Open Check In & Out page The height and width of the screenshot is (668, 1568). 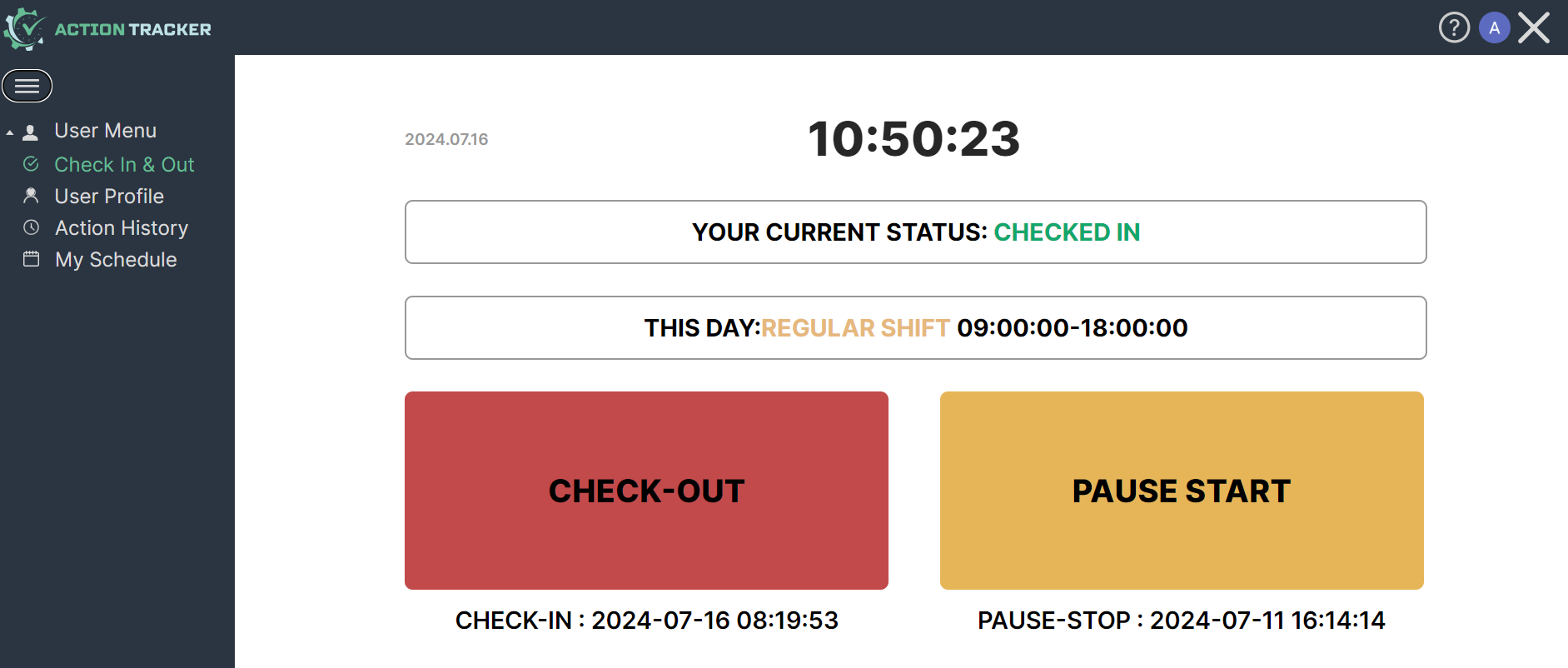(124, 165)
